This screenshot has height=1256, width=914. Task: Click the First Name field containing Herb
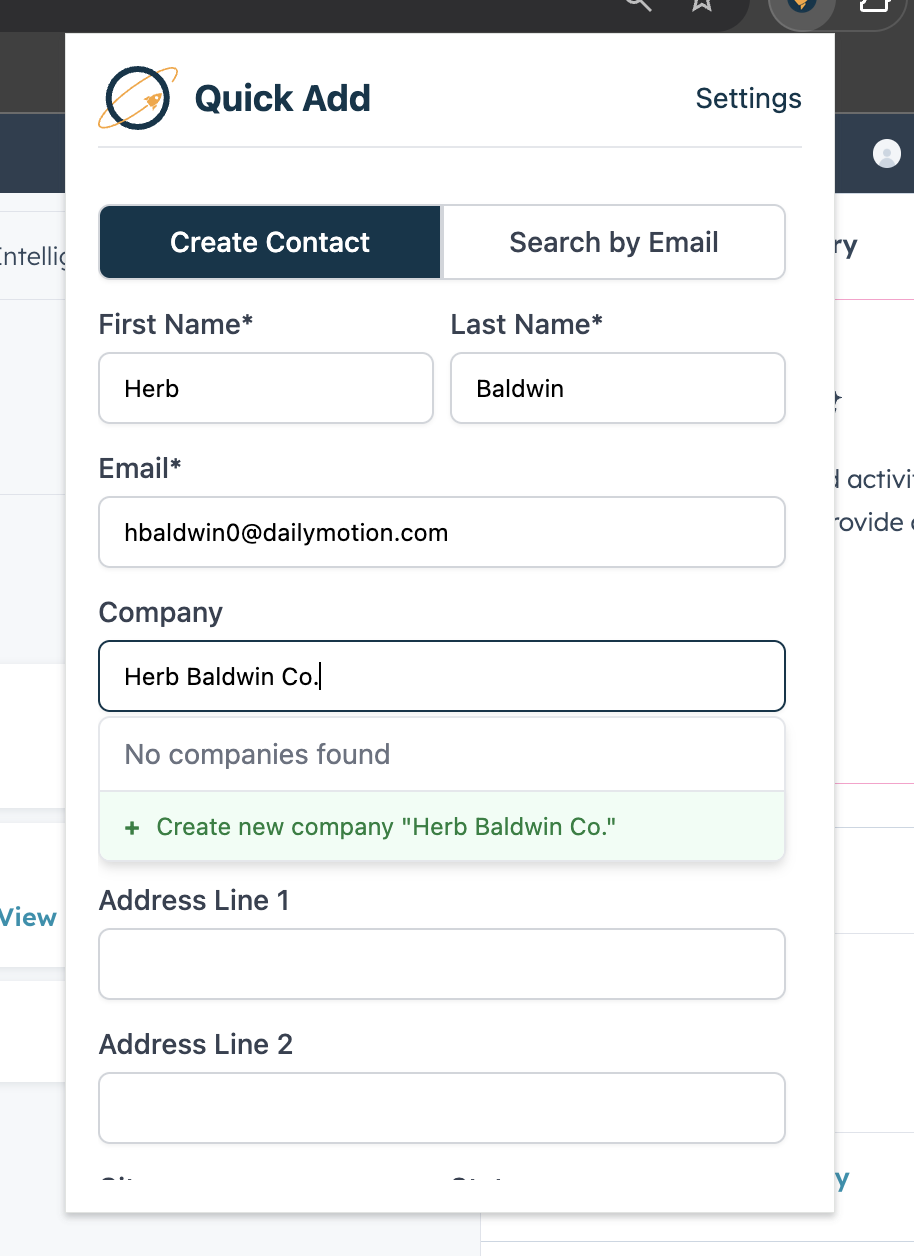266,388
